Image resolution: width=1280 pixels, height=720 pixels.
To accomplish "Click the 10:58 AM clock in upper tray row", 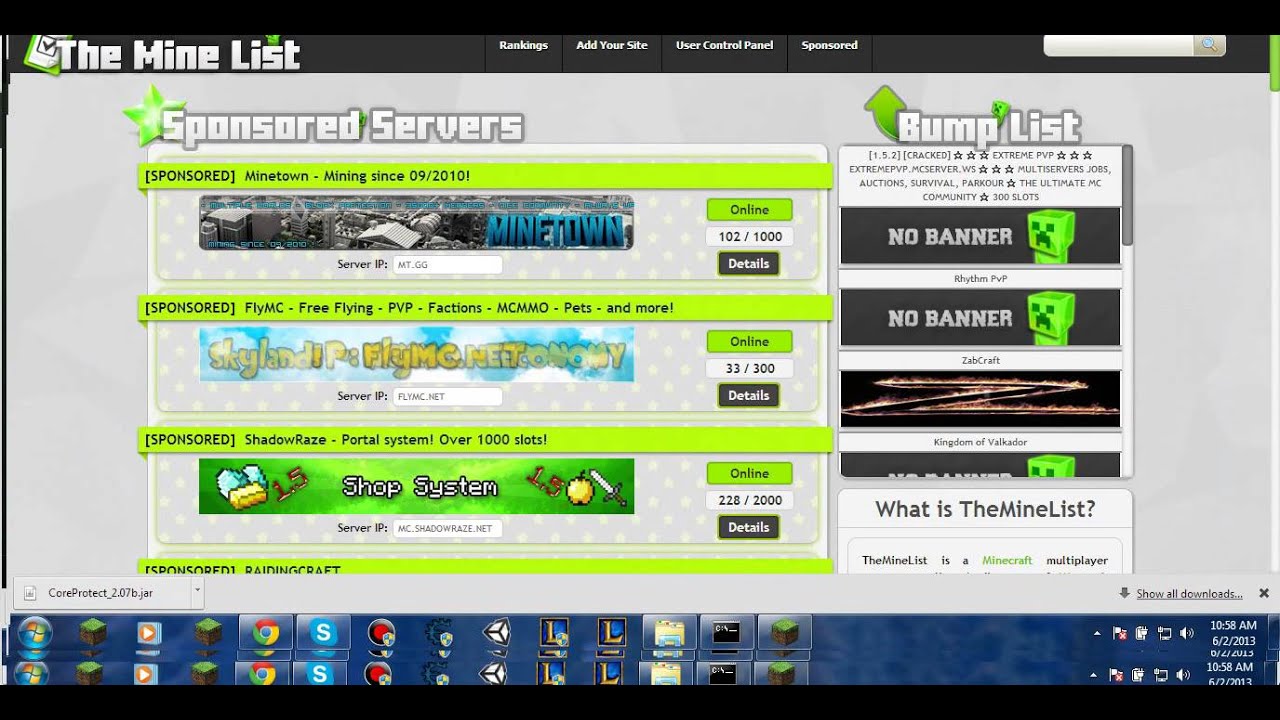I will 1231,625.
